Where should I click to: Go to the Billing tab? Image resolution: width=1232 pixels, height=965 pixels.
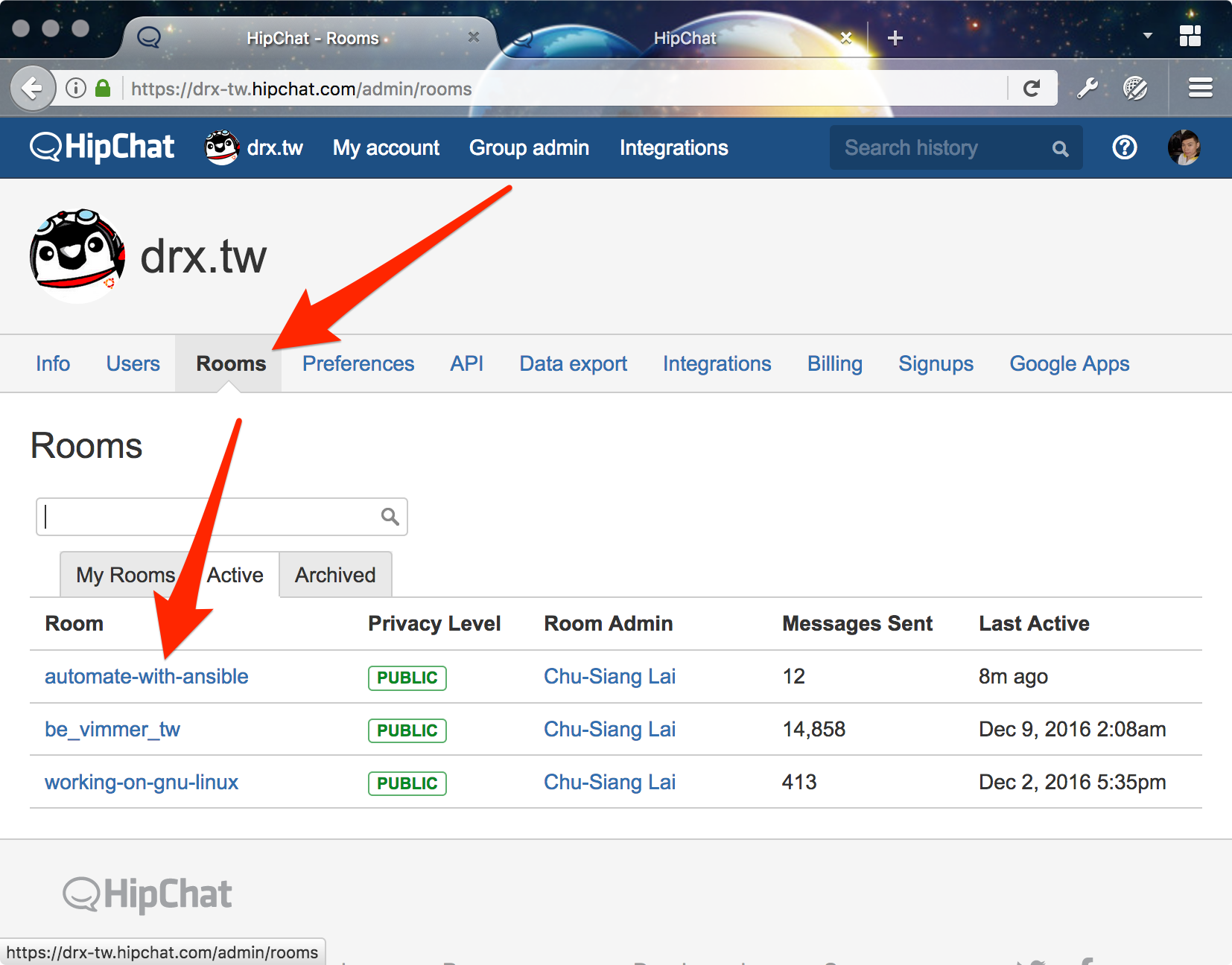pyautogui.click(x=835, y=363)
